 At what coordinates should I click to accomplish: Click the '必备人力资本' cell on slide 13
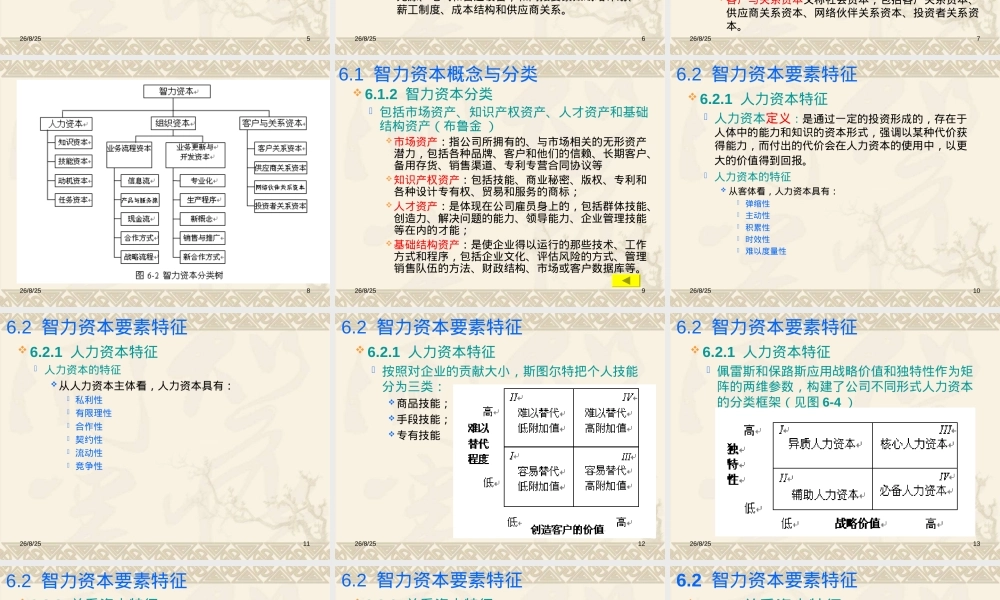pos(915,489)
